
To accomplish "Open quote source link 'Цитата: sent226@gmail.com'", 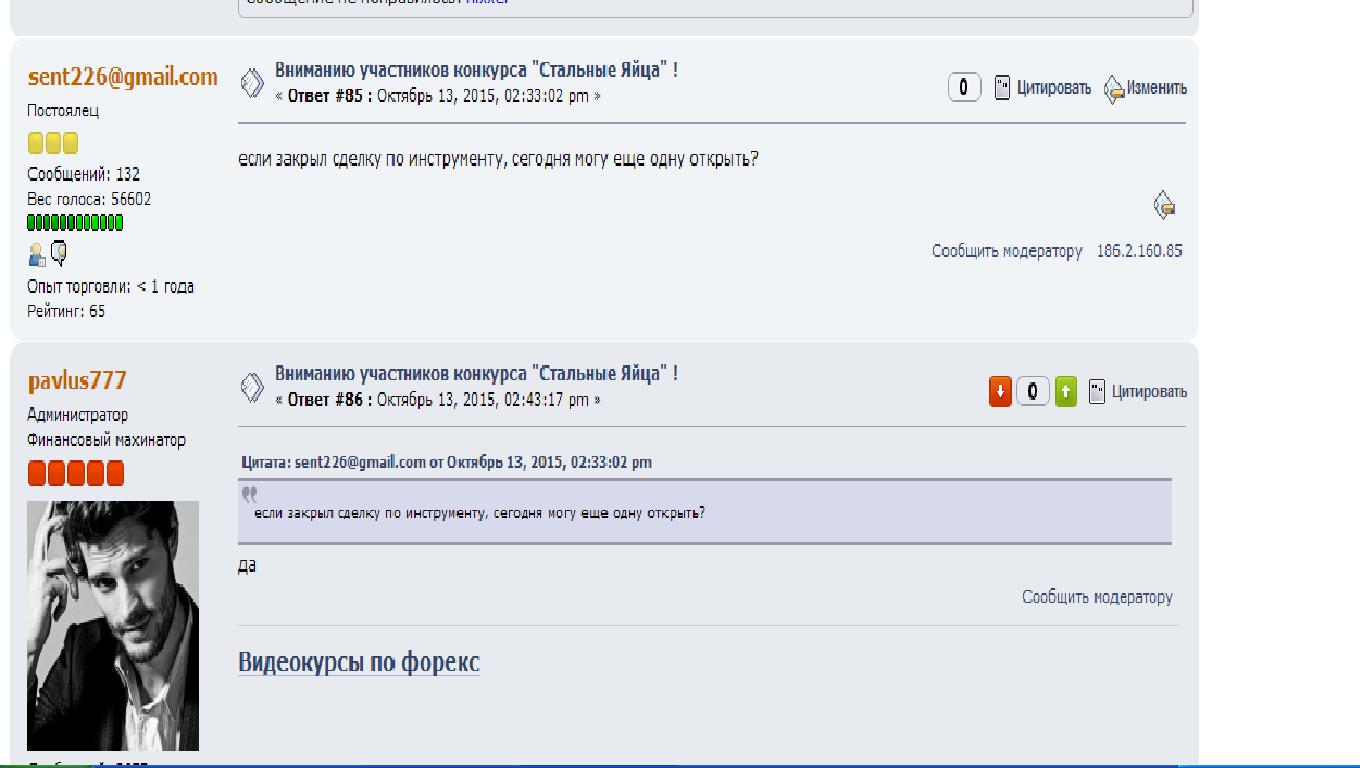I will click(447, 462).
